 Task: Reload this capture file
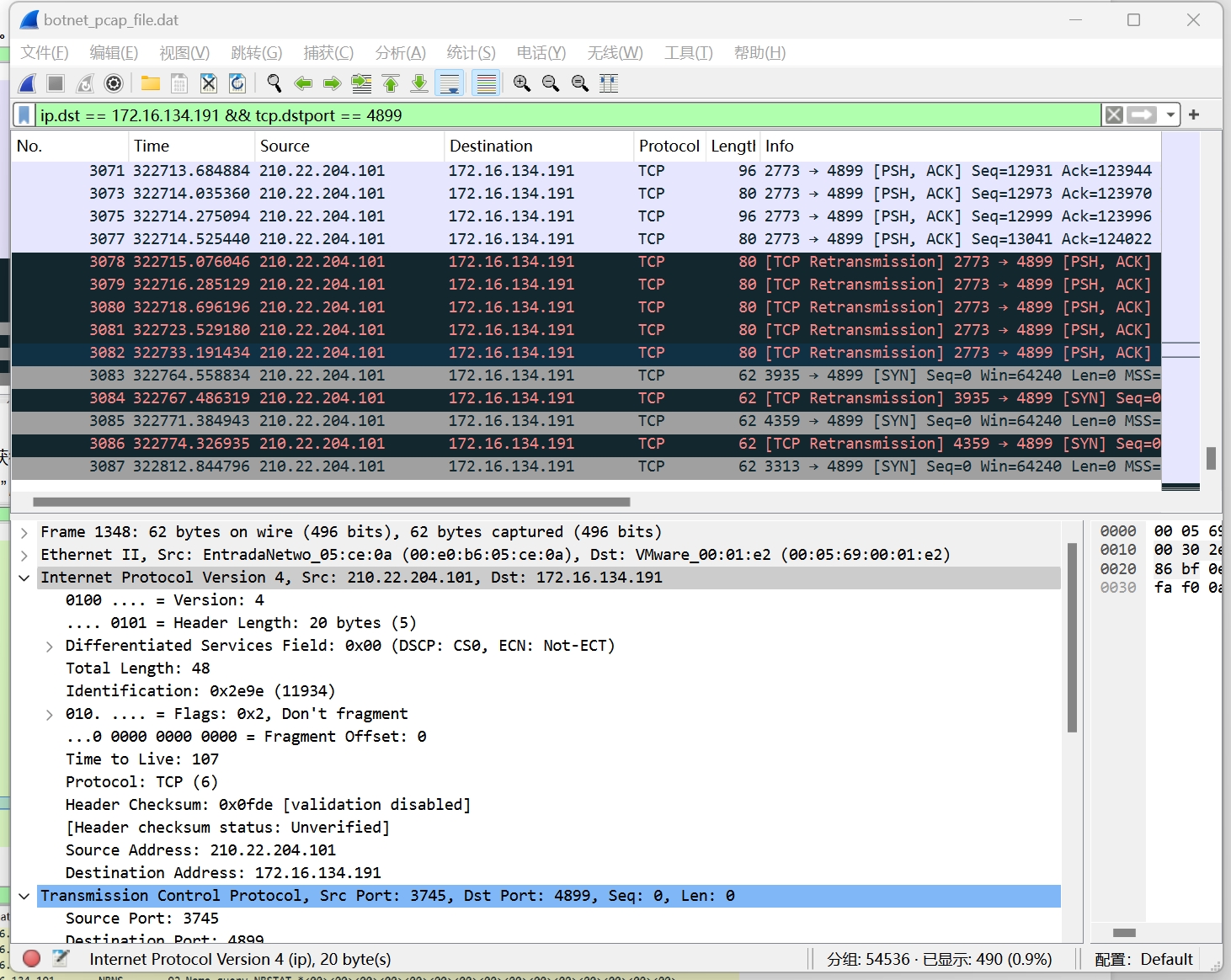[x=237, y=83]
